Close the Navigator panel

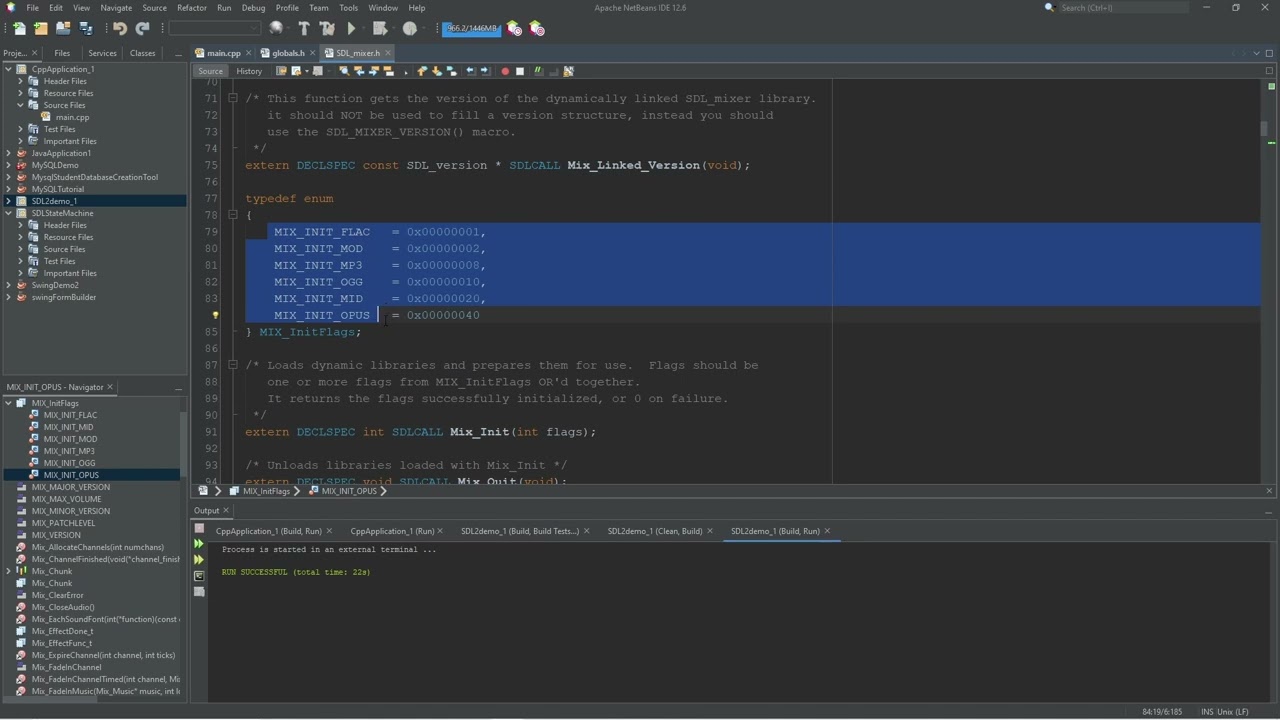(x=110, y=387)
